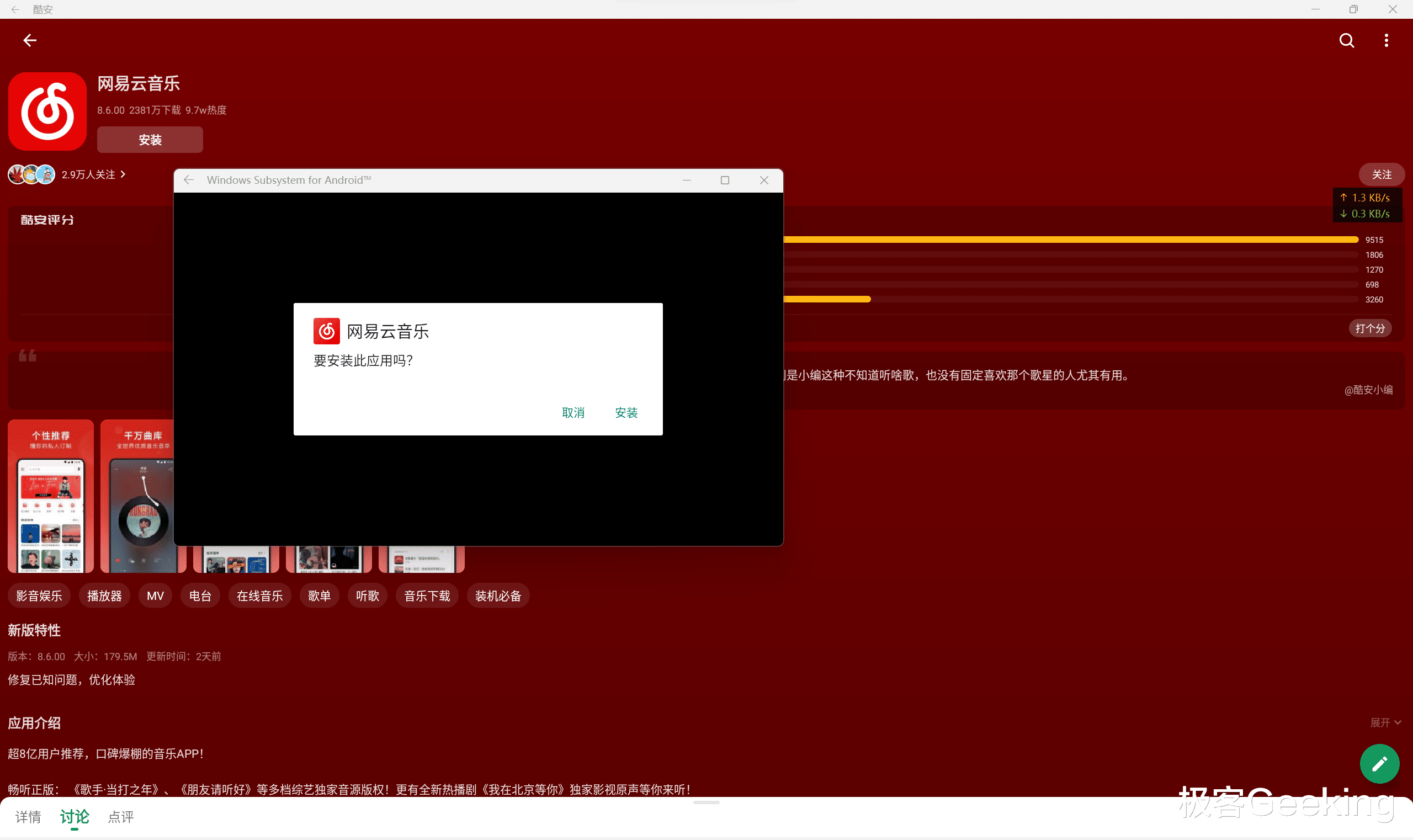Viewport: 1413px width, 840px height.
Task: Switch to the 点评 tab
Action: point(120,817)
